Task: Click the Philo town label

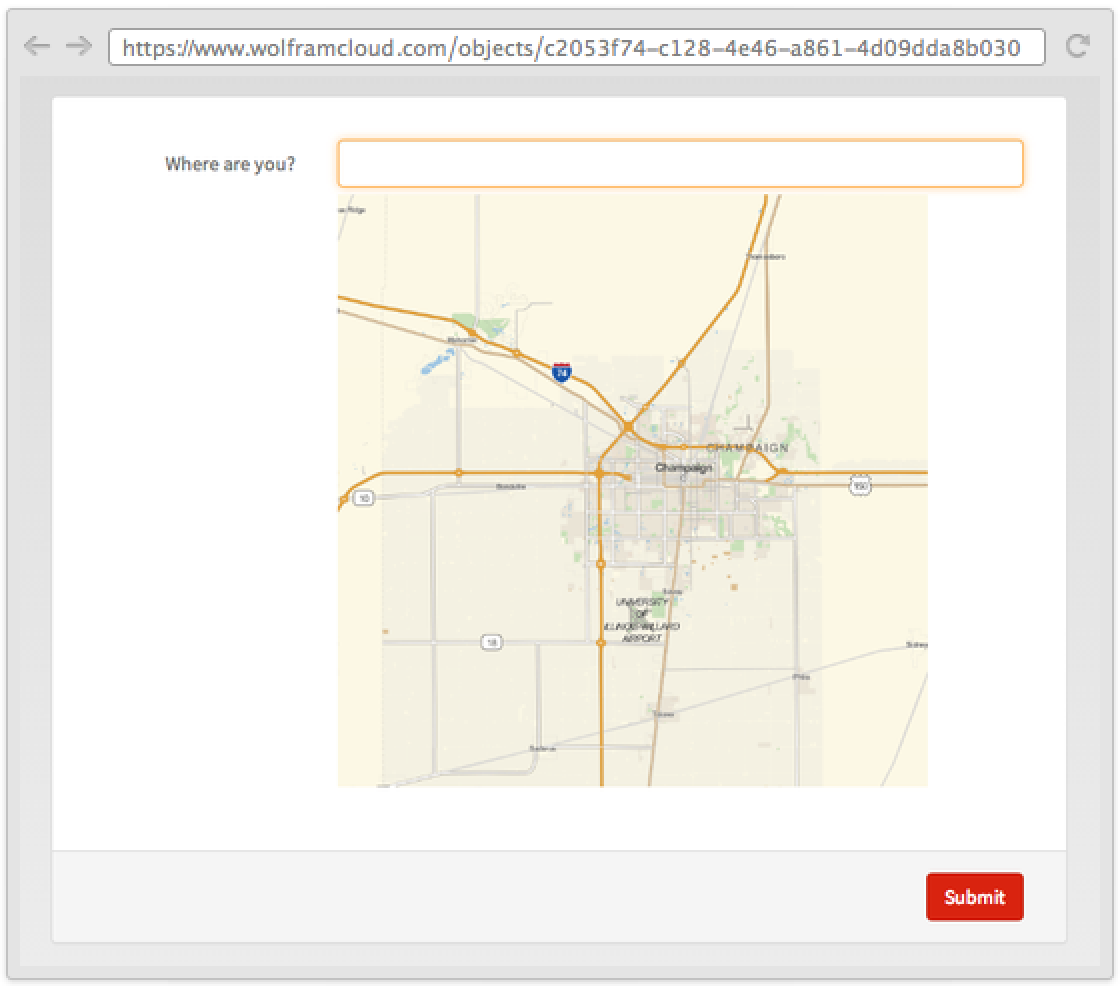Action: coord(801,677)
